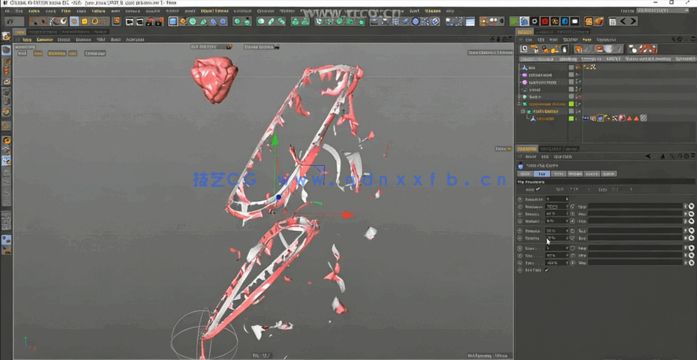
Task: Click the small arrow button ending the first link field
Action: click(685, 206)
